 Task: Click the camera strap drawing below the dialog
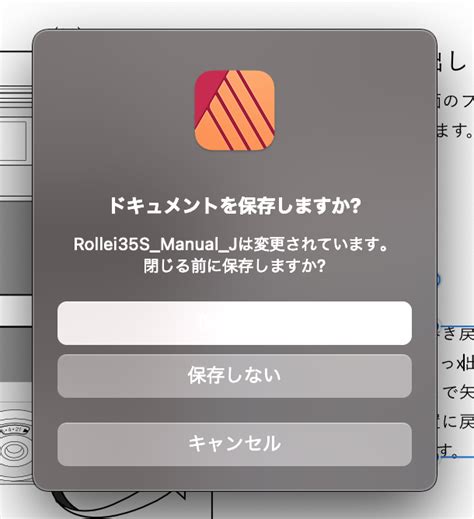120,505
